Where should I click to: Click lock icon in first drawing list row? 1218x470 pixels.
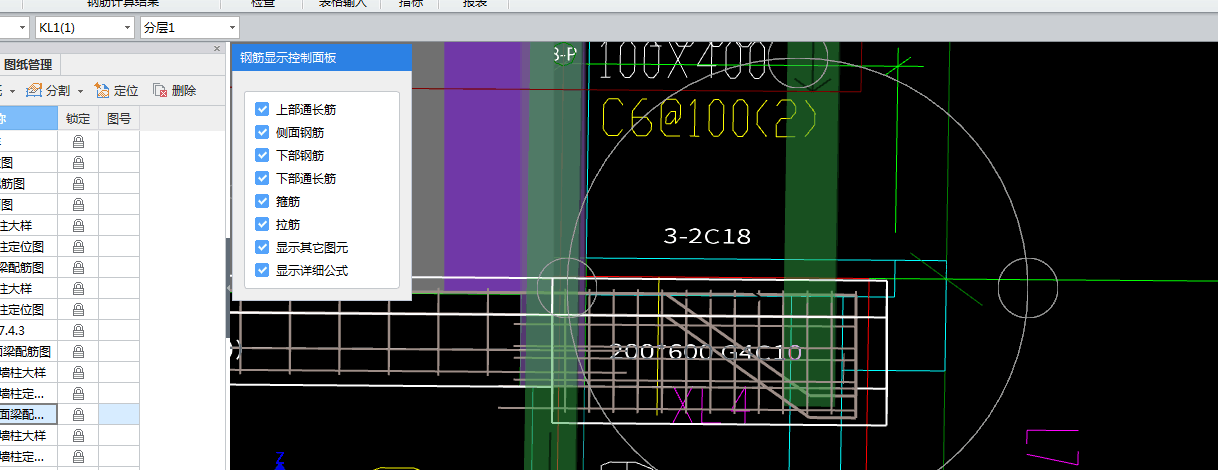coord(78,142)
